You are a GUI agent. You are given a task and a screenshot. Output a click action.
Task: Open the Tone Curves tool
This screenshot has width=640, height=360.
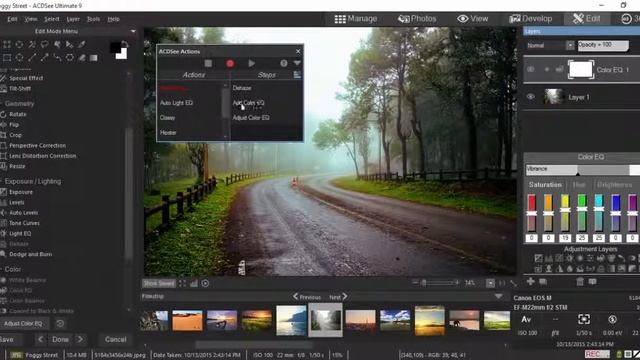click(x=24, y=223)
